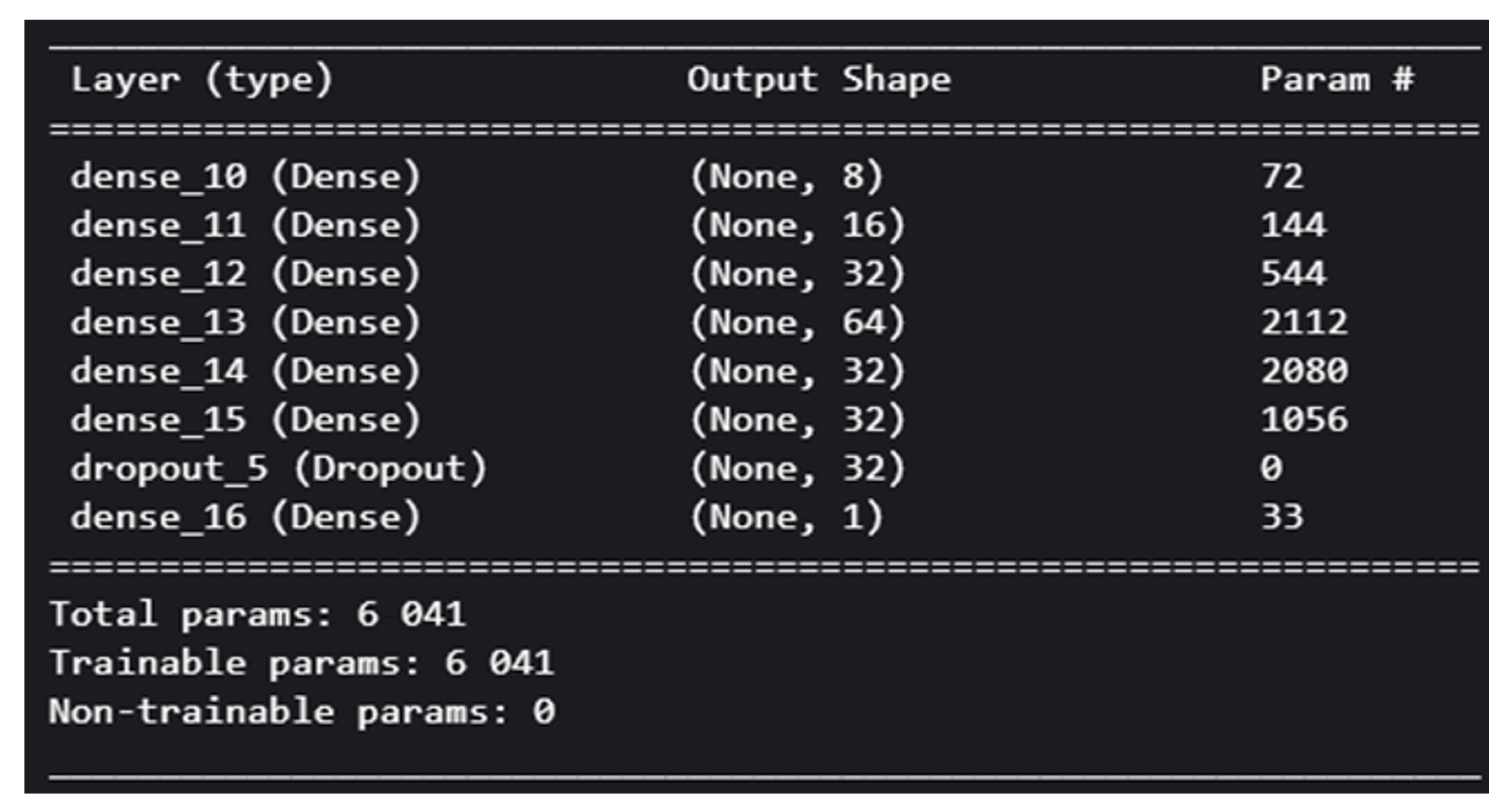This screenshot has width=1508, height=812.
Task: Click the (None, 64) output shape
Action: (x=798, y=323)
